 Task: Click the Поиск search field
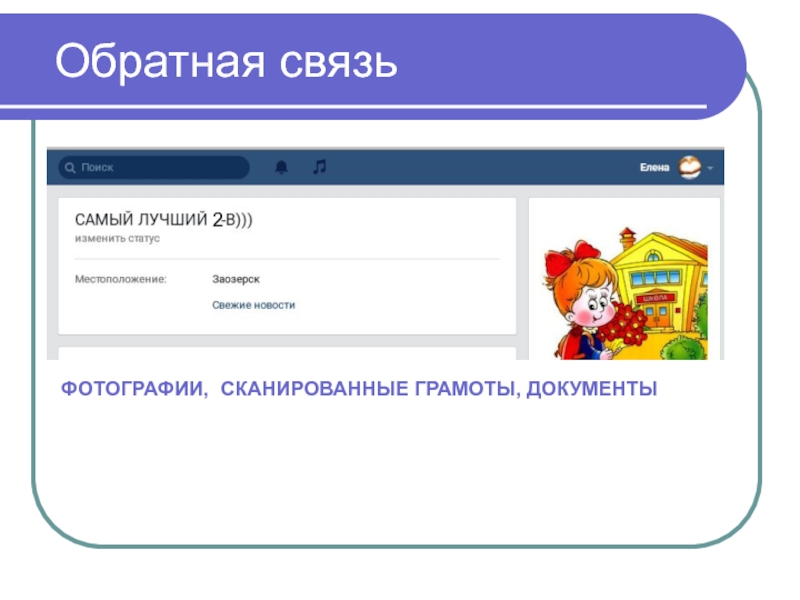click(x=154, y=167)
